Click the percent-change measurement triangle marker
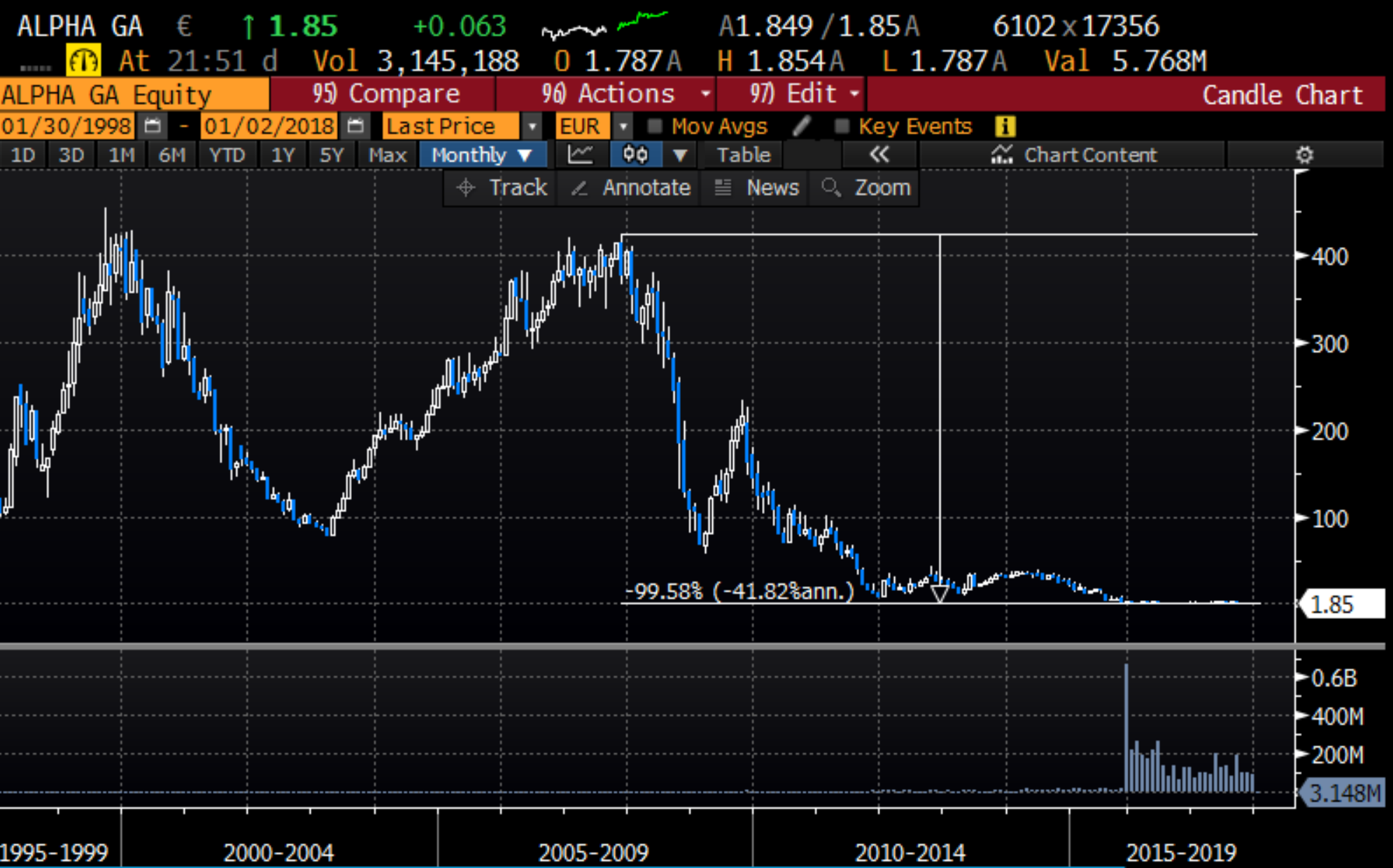The height and width of the screenshot is (868, 1393). click(x=940, y=594)
